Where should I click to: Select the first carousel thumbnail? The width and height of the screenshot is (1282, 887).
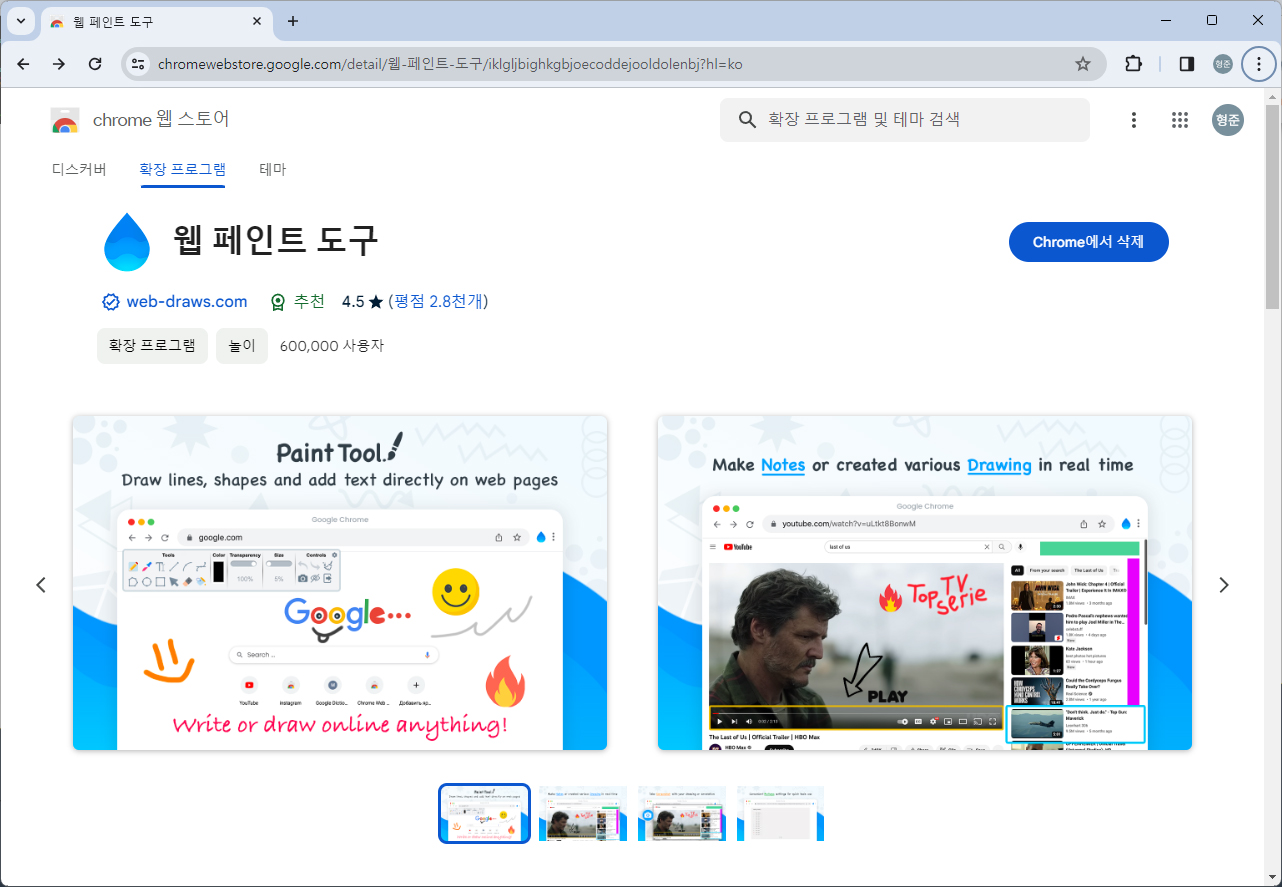484,813
